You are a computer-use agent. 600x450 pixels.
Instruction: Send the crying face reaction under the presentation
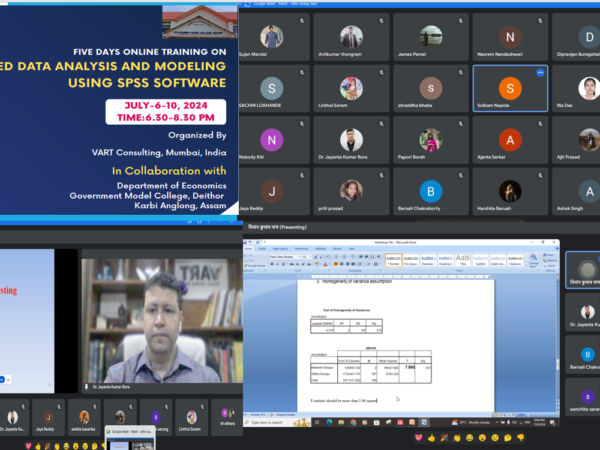[x=495, y=438]
